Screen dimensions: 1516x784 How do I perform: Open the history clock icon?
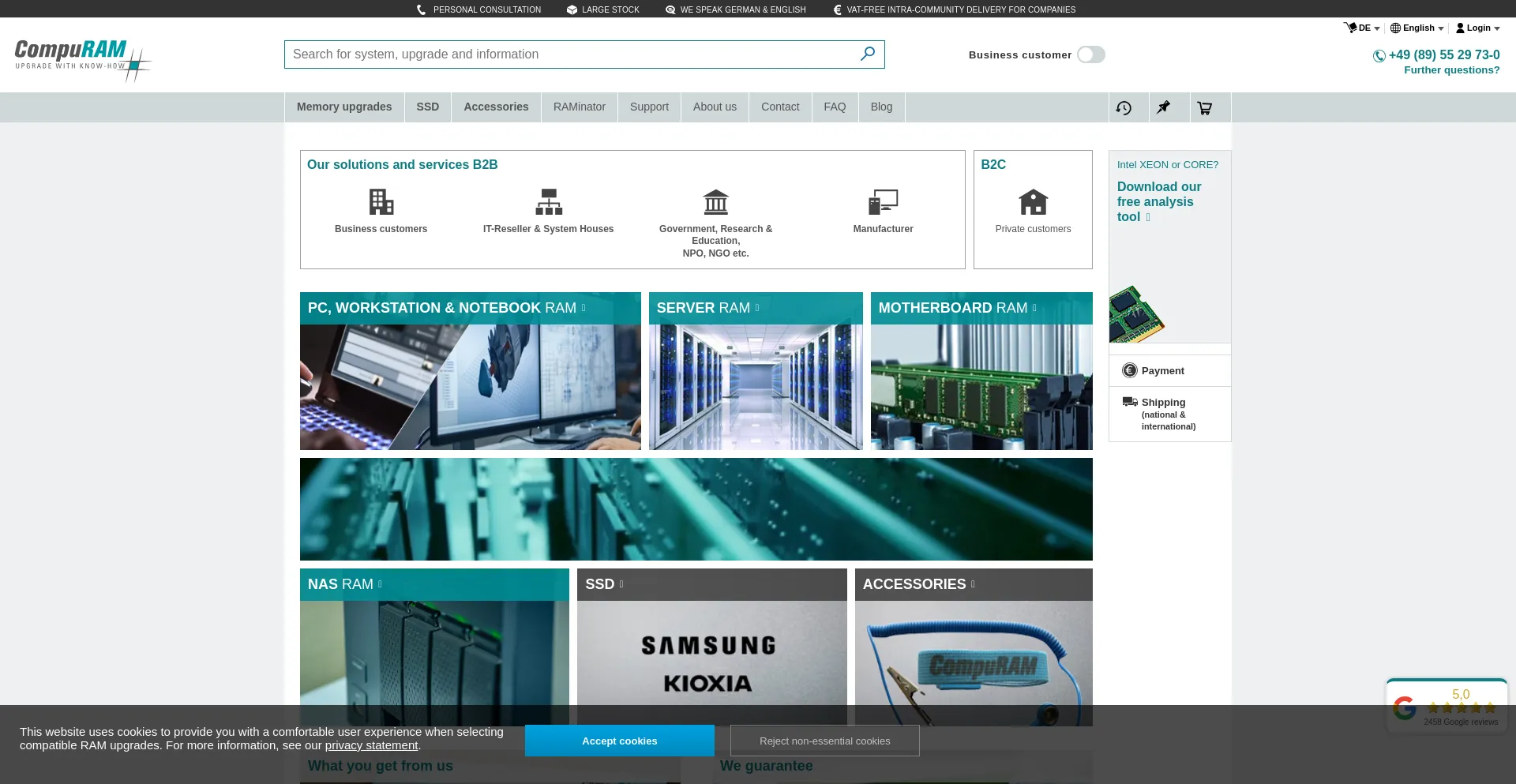1124,107
